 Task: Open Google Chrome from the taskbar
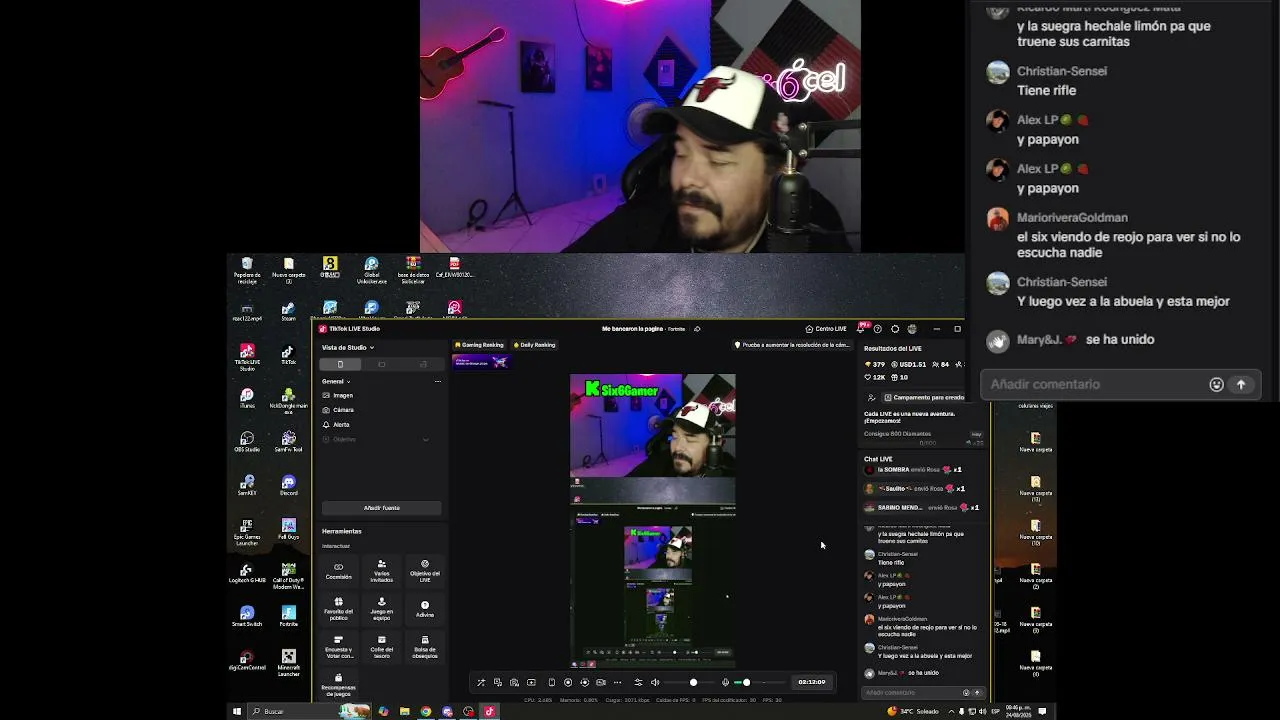[426, 711]
